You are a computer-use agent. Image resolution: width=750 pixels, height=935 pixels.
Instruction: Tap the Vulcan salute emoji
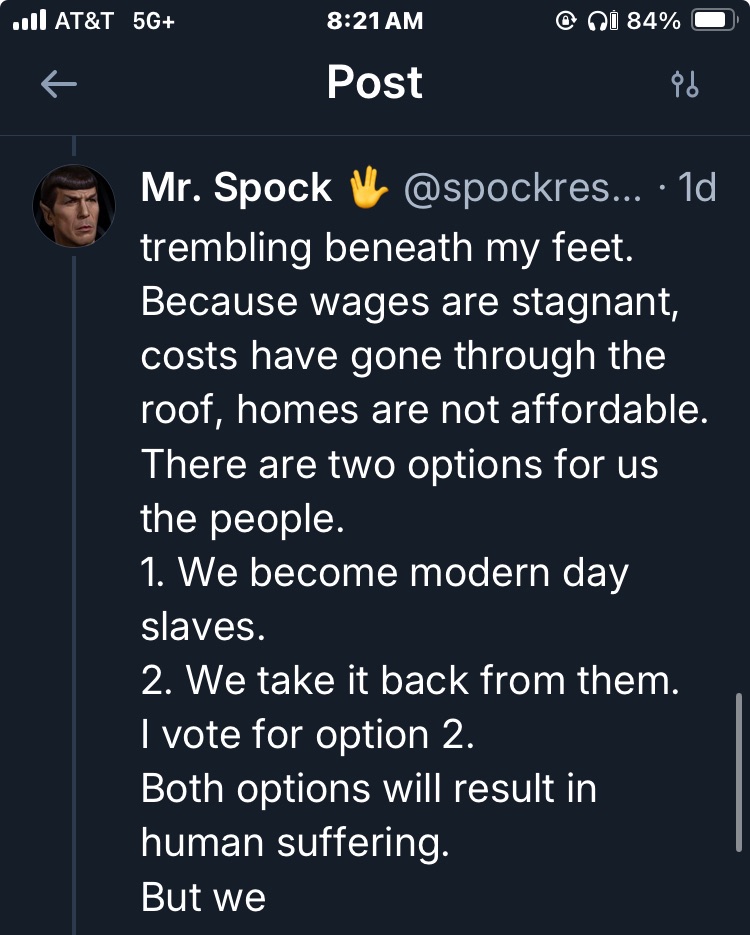coord(367,188)
